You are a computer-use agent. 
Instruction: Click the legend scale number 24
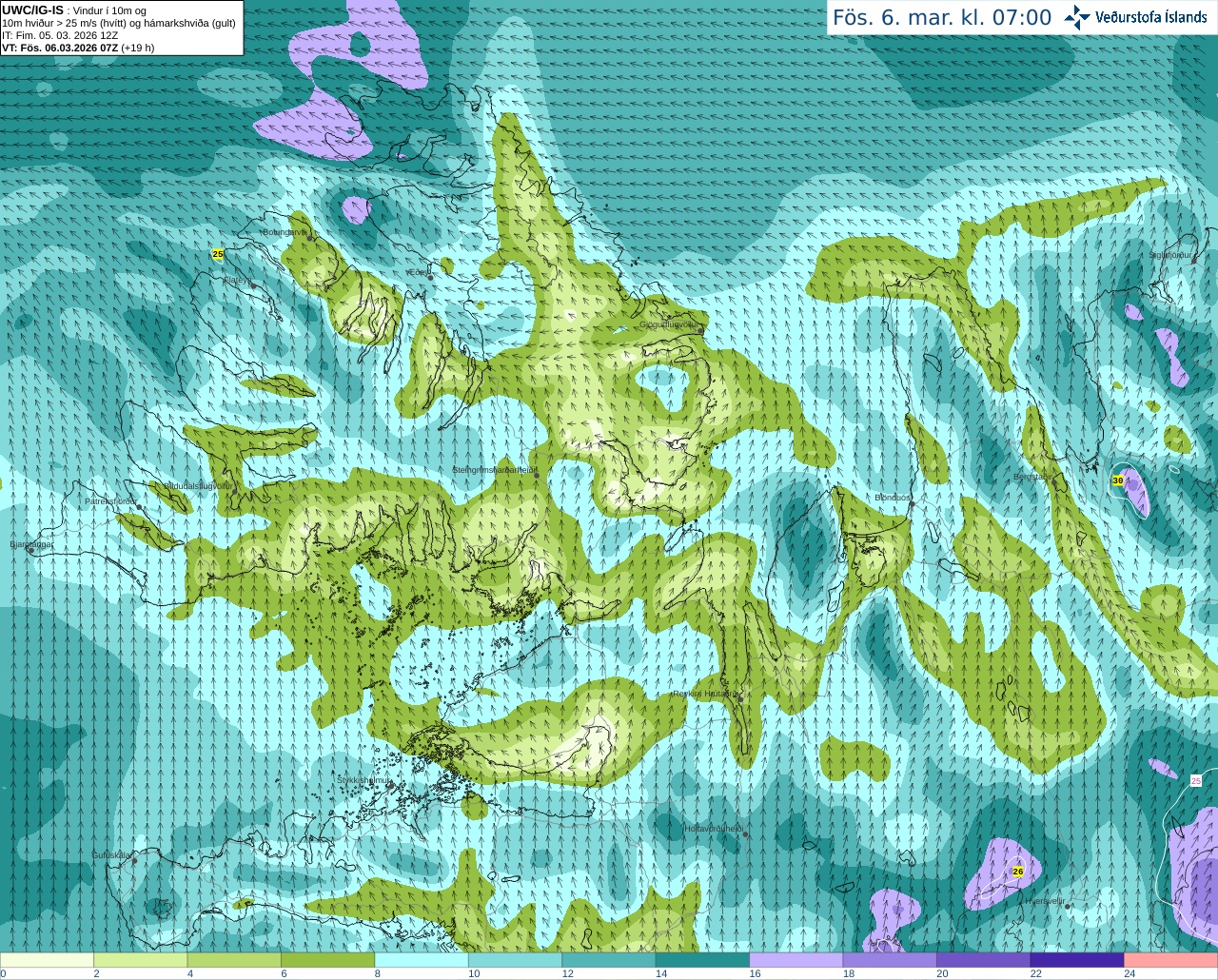pos(1130,973)
